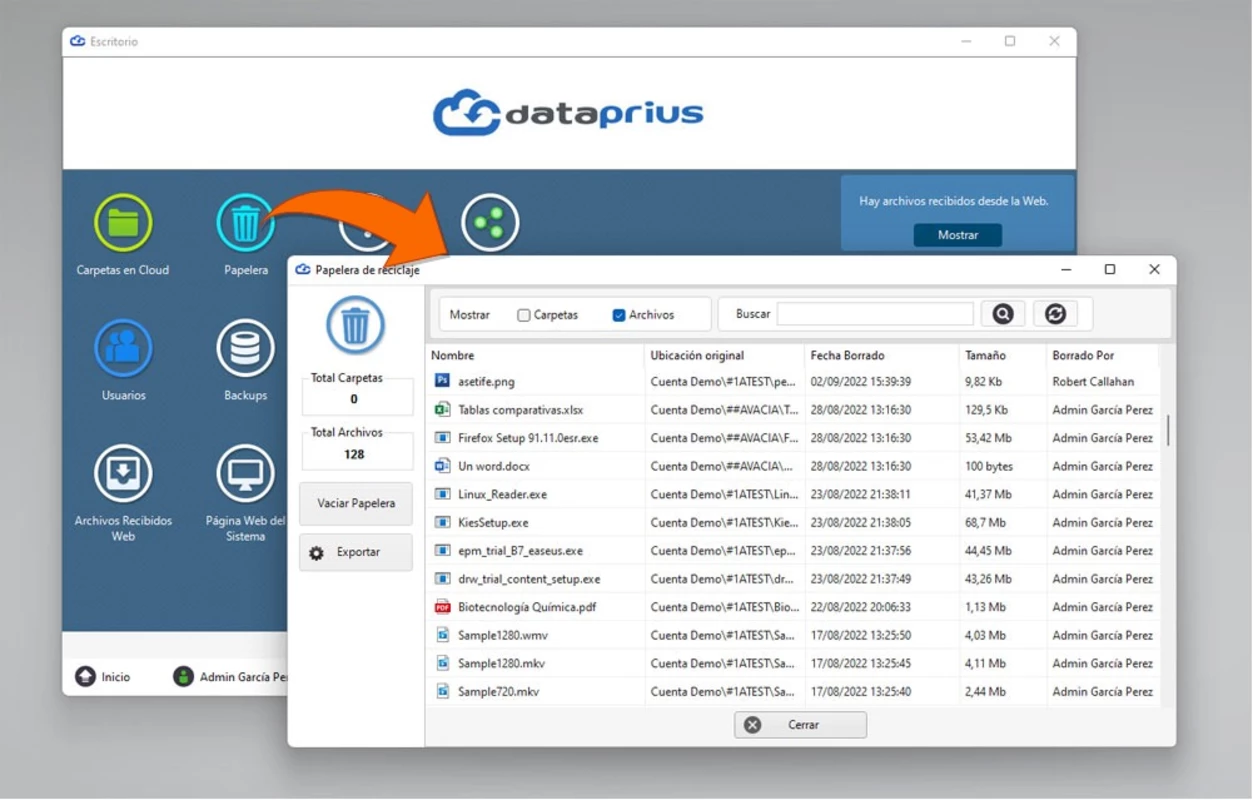Enable the Carpetas checkbox
The width and height of the screenshot is (1253, 800).
click(523, 315)
